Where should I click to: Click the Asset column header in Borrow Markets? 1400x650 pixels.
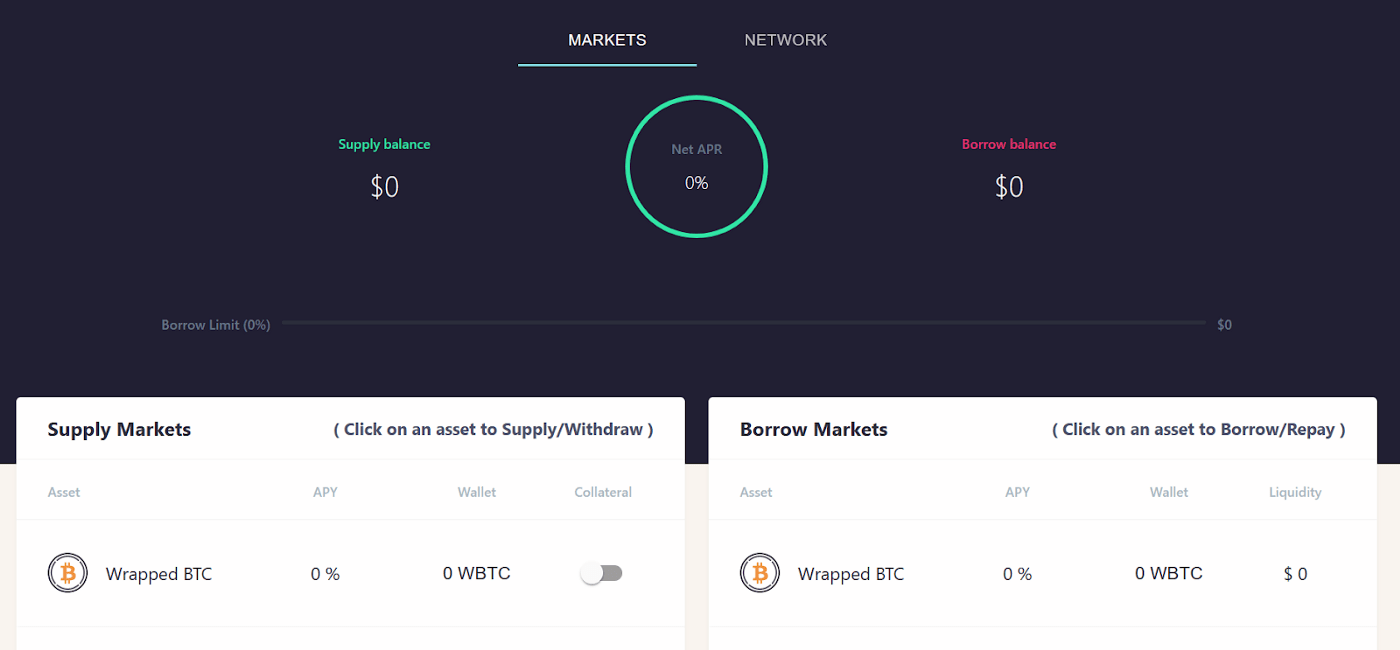click(756, 492)
